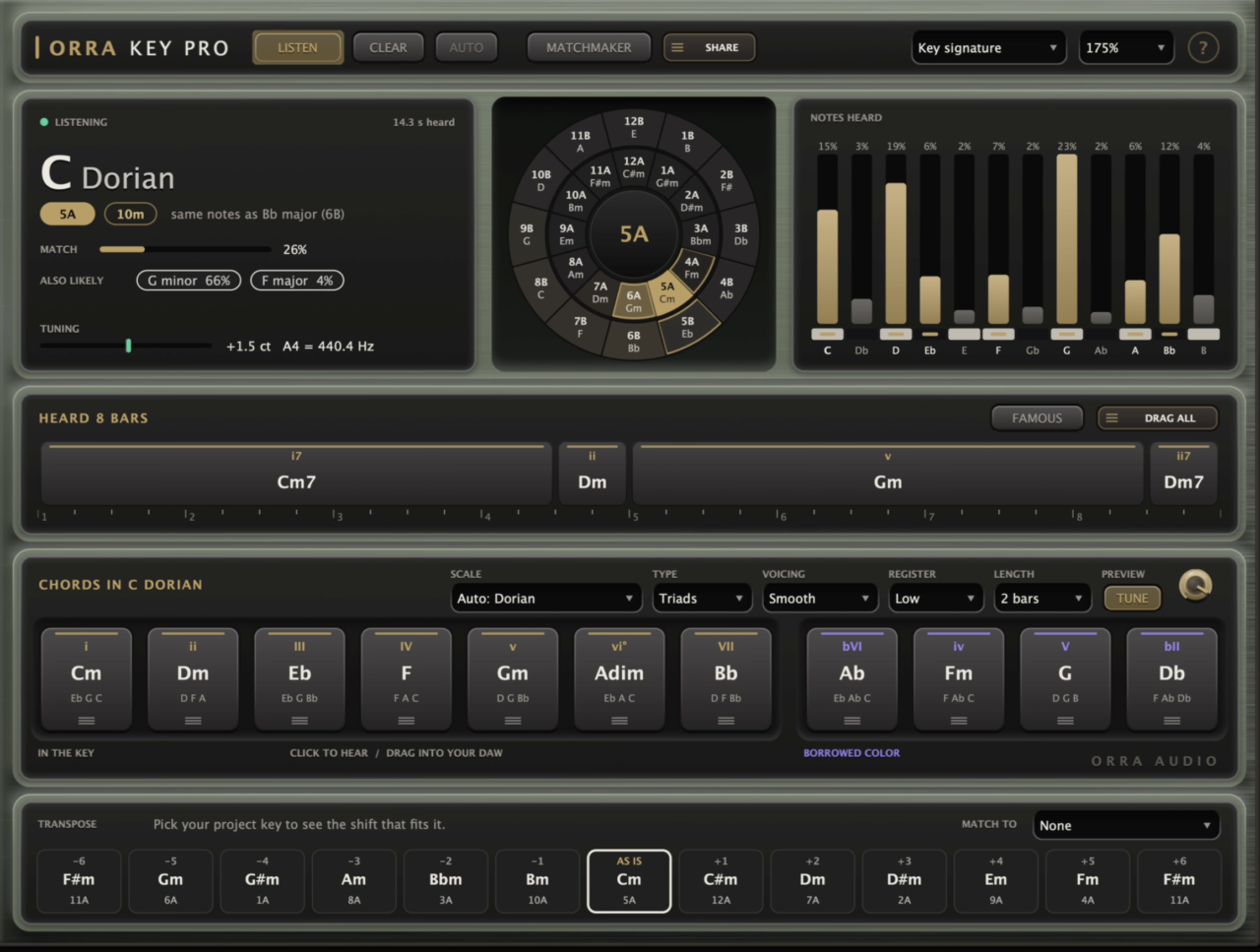Switch to the 5A Camelot notation pill
The height and width of the screenshot is (952, 1260).
[67, 214]
